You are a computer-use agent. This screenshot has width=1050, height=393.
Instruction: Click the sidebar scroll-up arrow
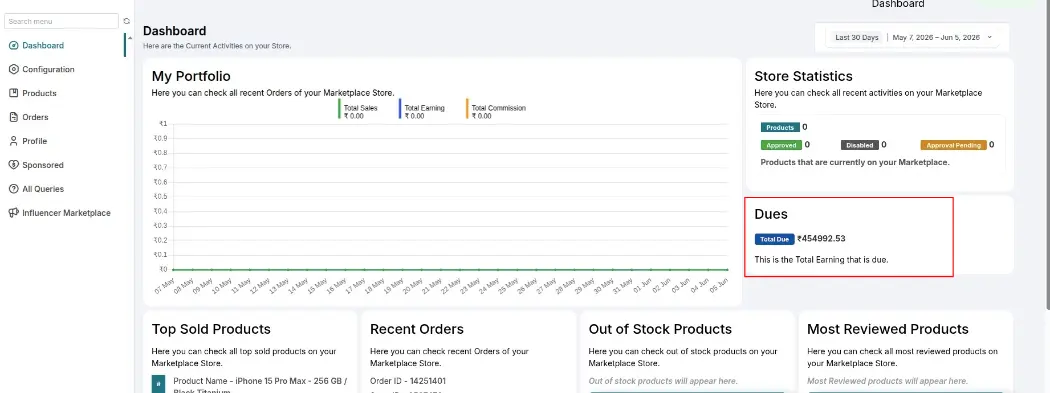[x=130, y=37]
